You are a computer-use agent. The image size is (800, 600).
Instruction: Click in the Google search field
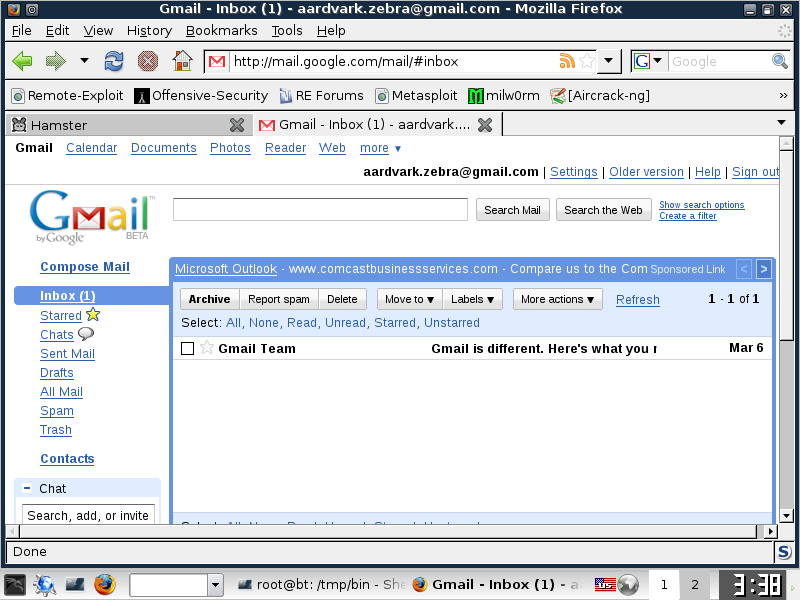coord(719,62)
